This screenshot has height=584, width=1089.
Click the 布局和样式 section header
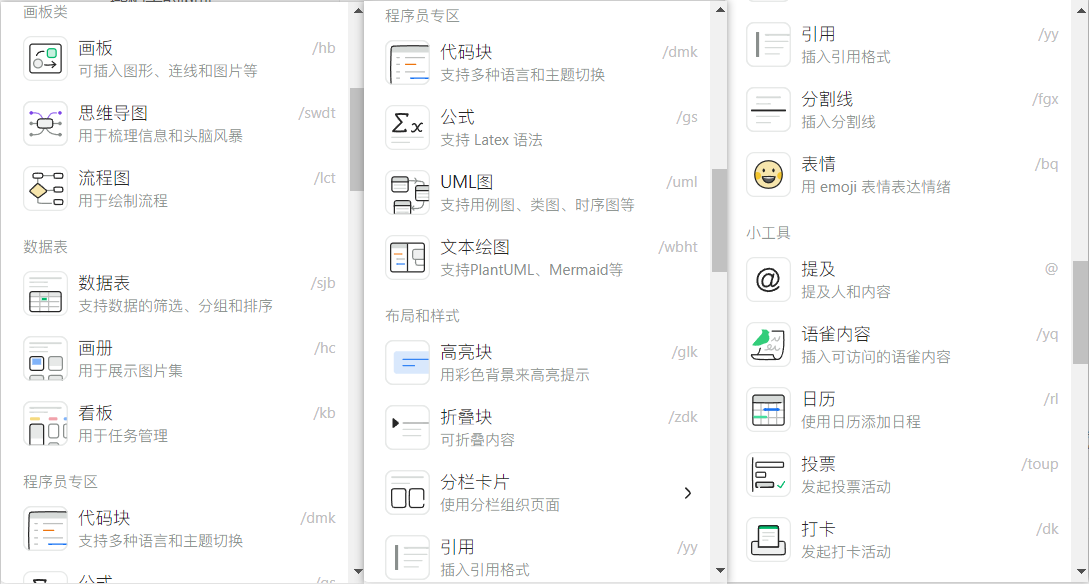click(x=422, y=316)
